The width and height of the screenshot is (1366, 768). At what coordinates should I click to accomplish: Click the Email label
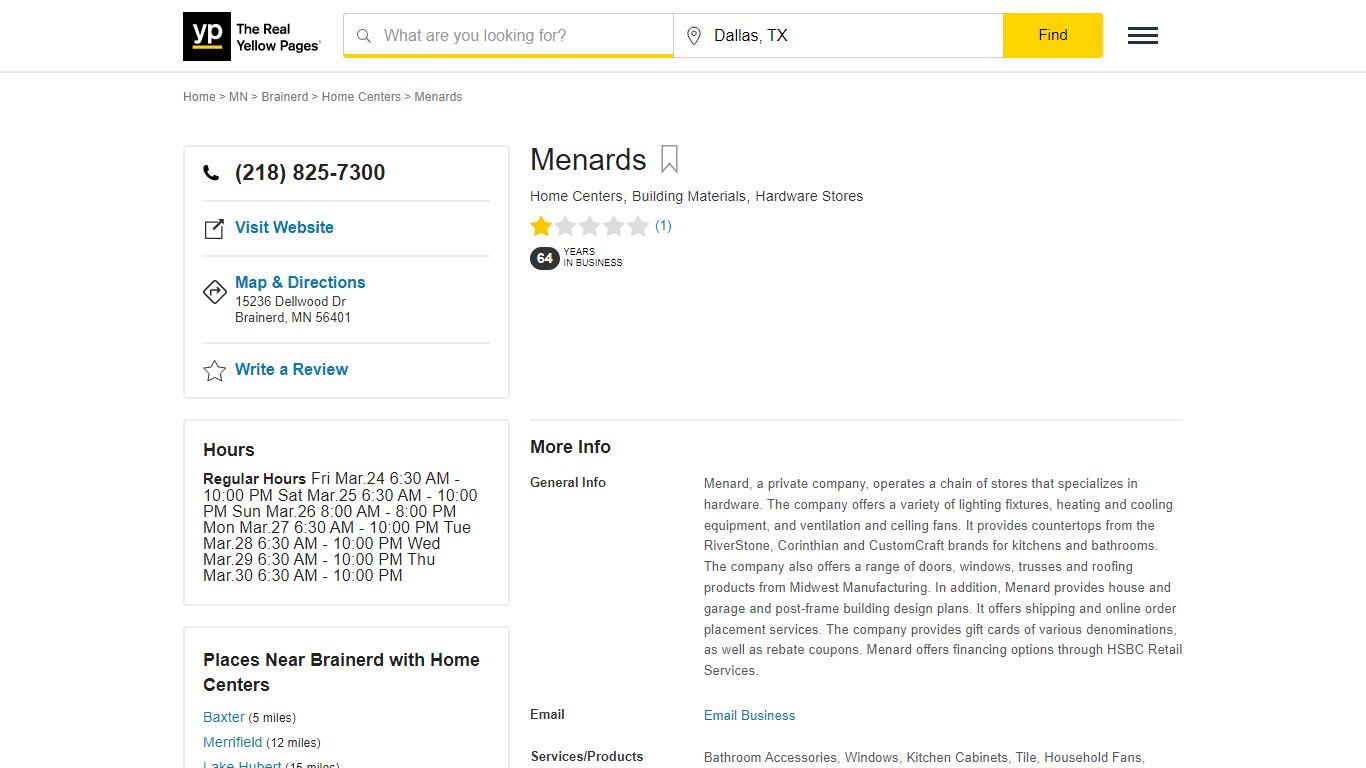(x=547, y=714)
